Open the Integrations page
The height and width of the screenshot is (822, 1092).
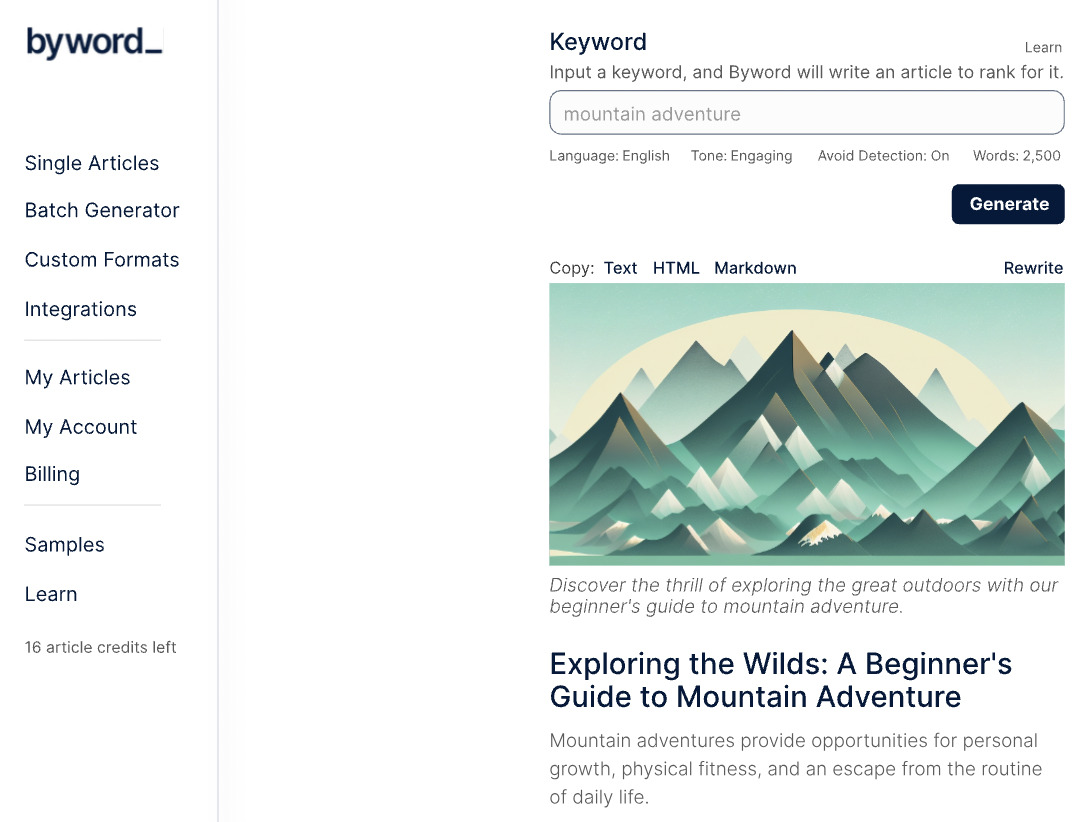tap(80, 309)
